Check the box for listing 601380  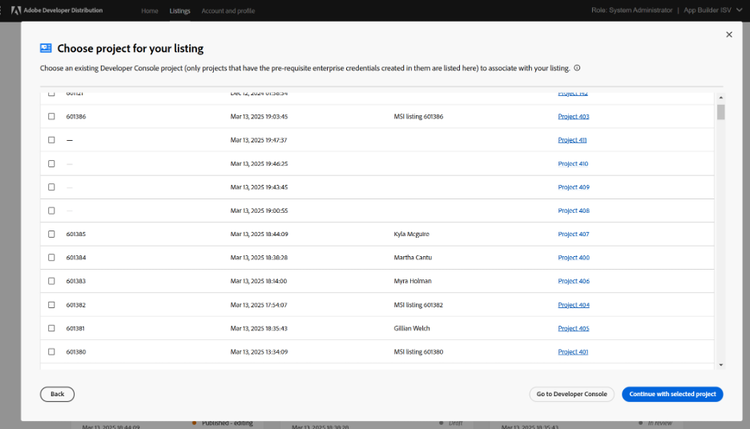tap(52, 351)
